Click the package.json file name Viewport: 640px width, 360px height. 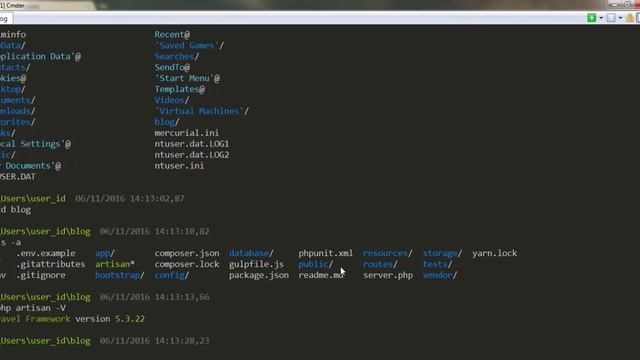pyautogui.click(x=259, y=276)
